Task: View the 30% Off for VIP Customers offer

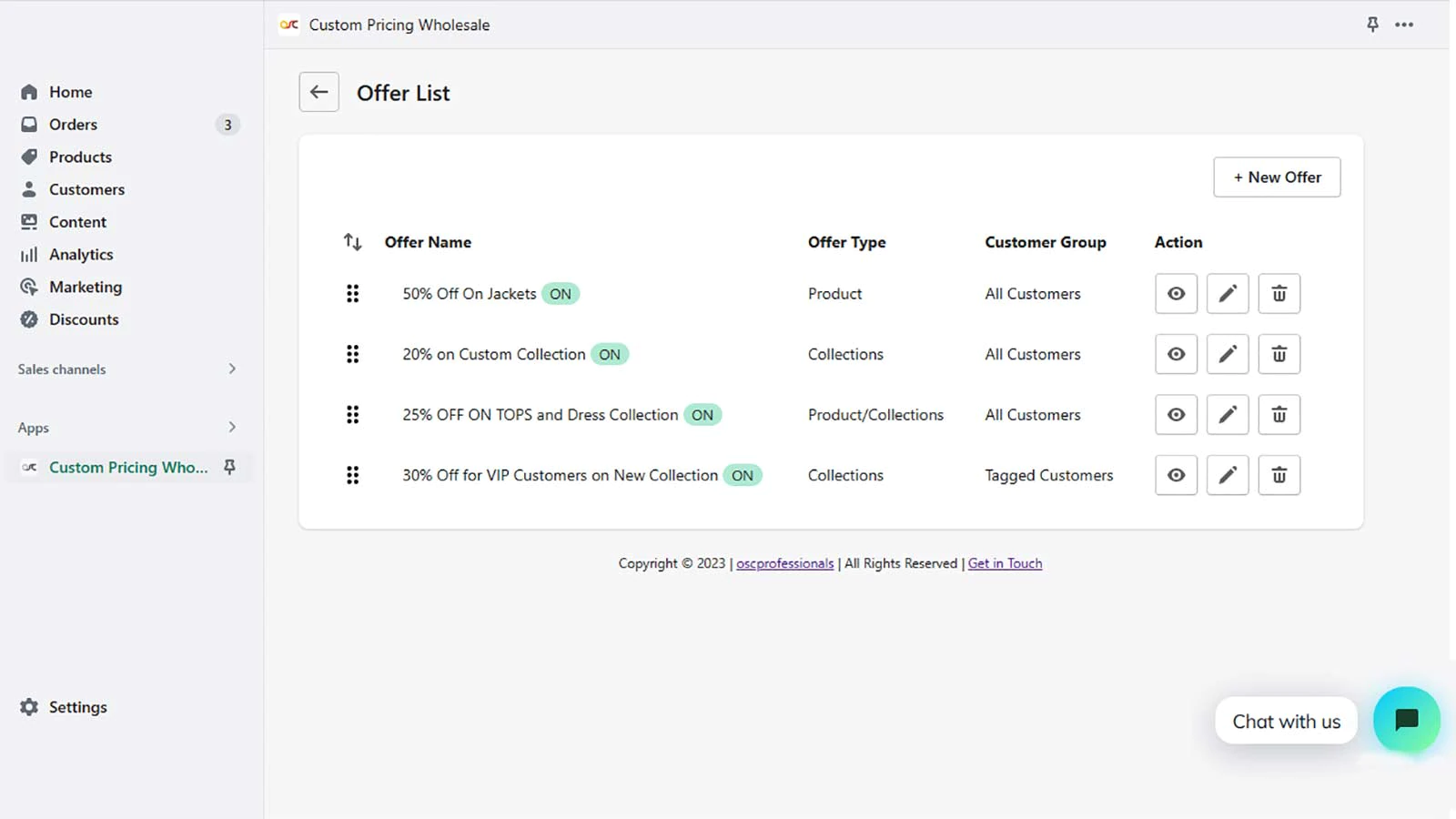Action: 1176,475
